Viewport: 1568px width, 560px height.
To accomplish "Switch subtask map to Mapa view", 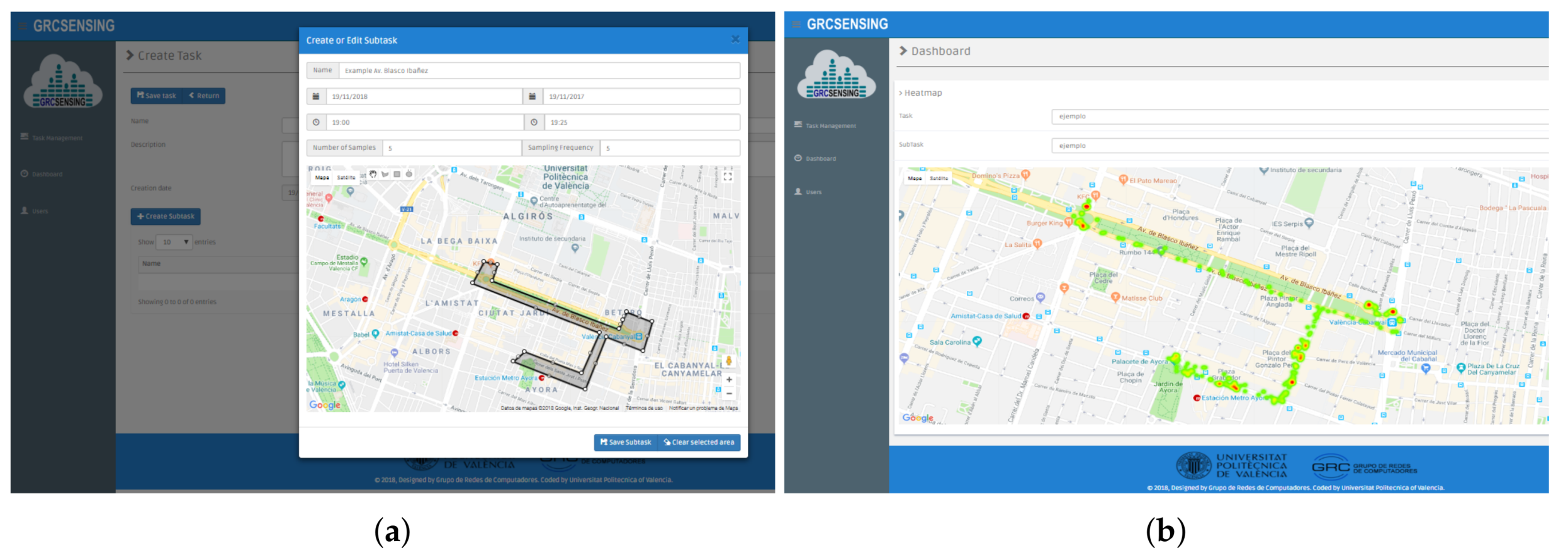I will (x=322, y=178).
